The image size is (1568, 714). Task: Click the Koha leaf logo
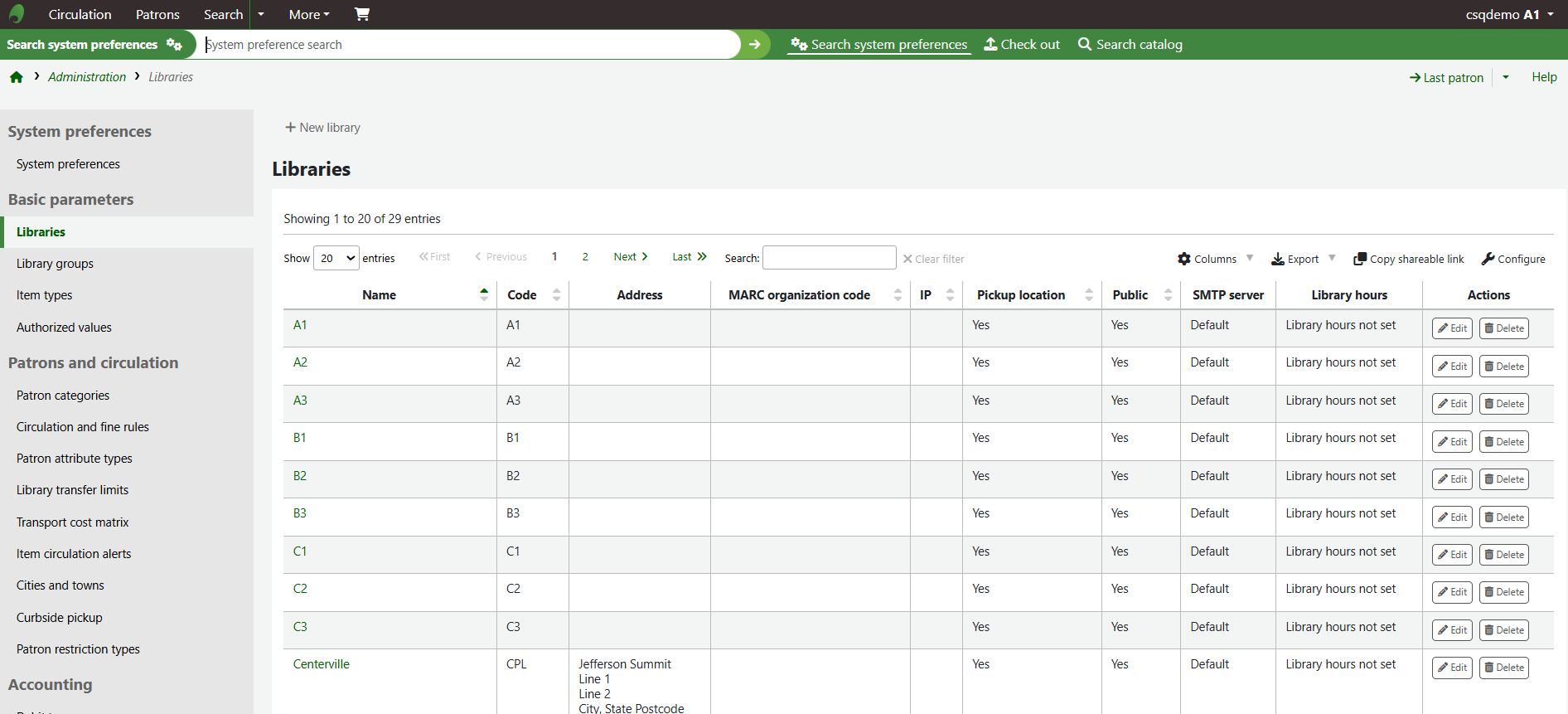[17, 14]
